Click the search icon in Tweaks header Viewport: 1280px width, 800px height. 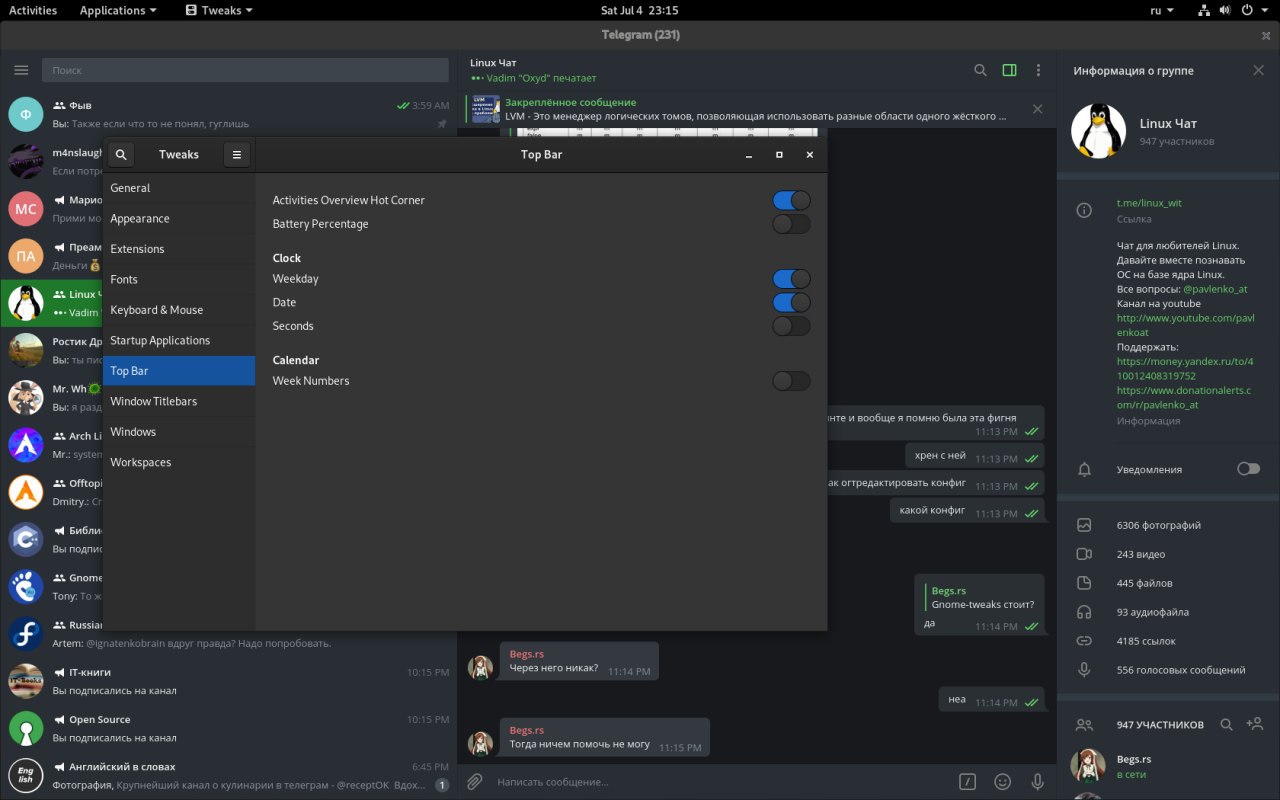(121, 155)
